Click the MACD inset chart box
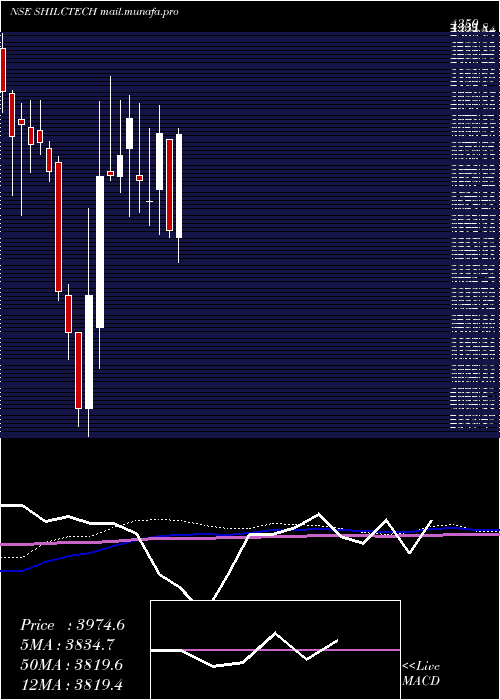This screenshot has width=500, height=700. (x=275, y=650)
